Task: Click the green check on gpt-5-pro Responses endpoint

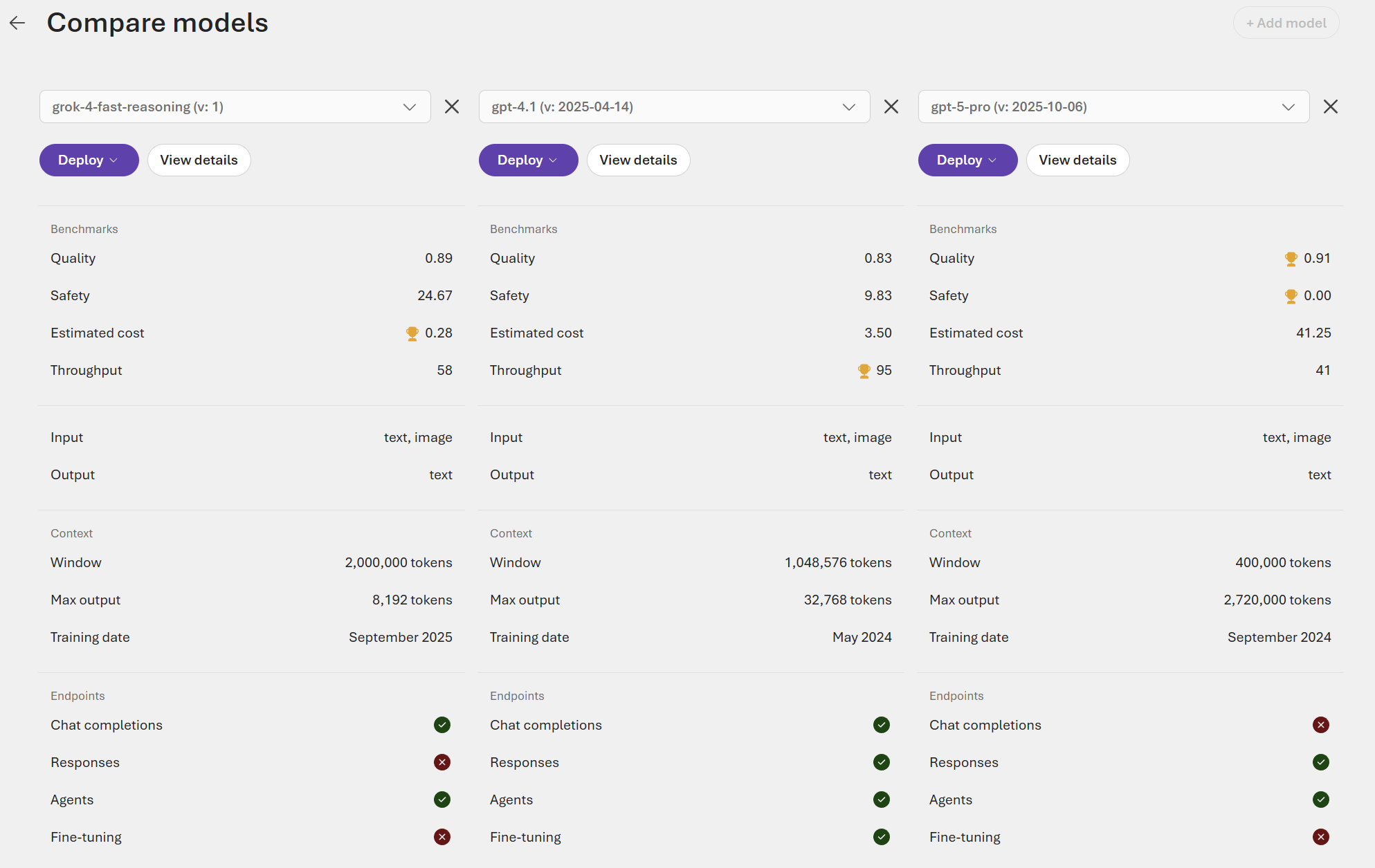Action: click(1321, 762)
